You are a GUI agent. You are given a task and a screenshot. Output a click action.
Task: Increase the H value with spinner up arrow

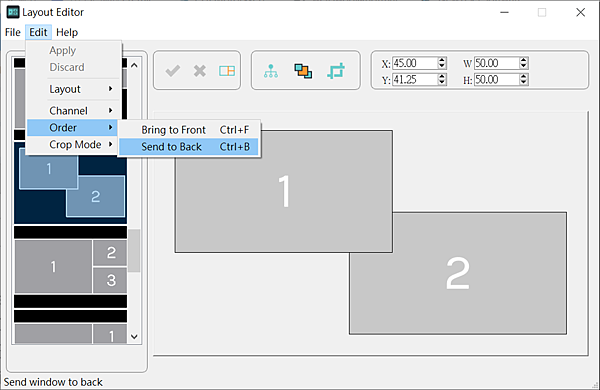click(x=524, y=77)
